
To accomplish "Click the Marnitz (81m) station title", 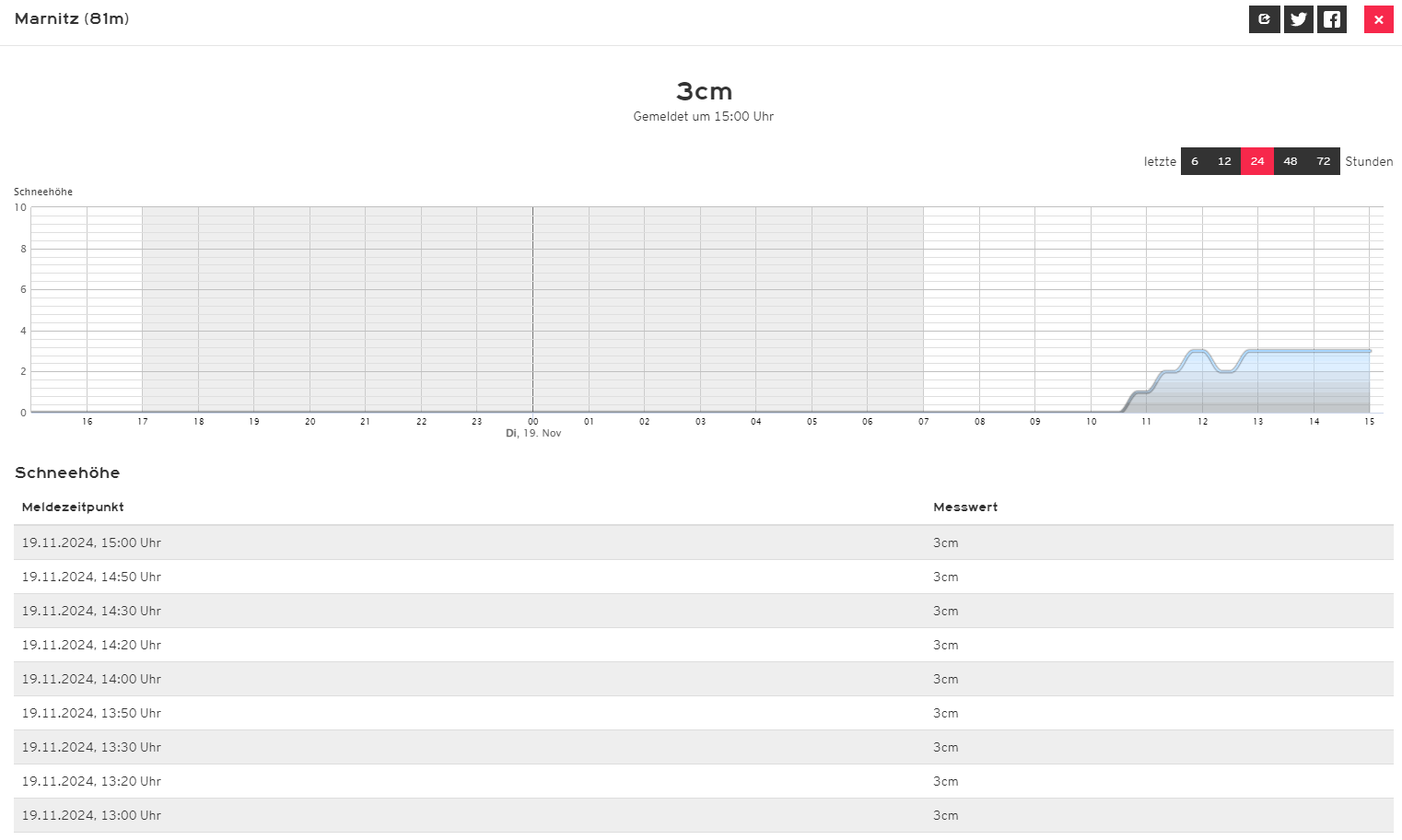I will click(72, 18).
